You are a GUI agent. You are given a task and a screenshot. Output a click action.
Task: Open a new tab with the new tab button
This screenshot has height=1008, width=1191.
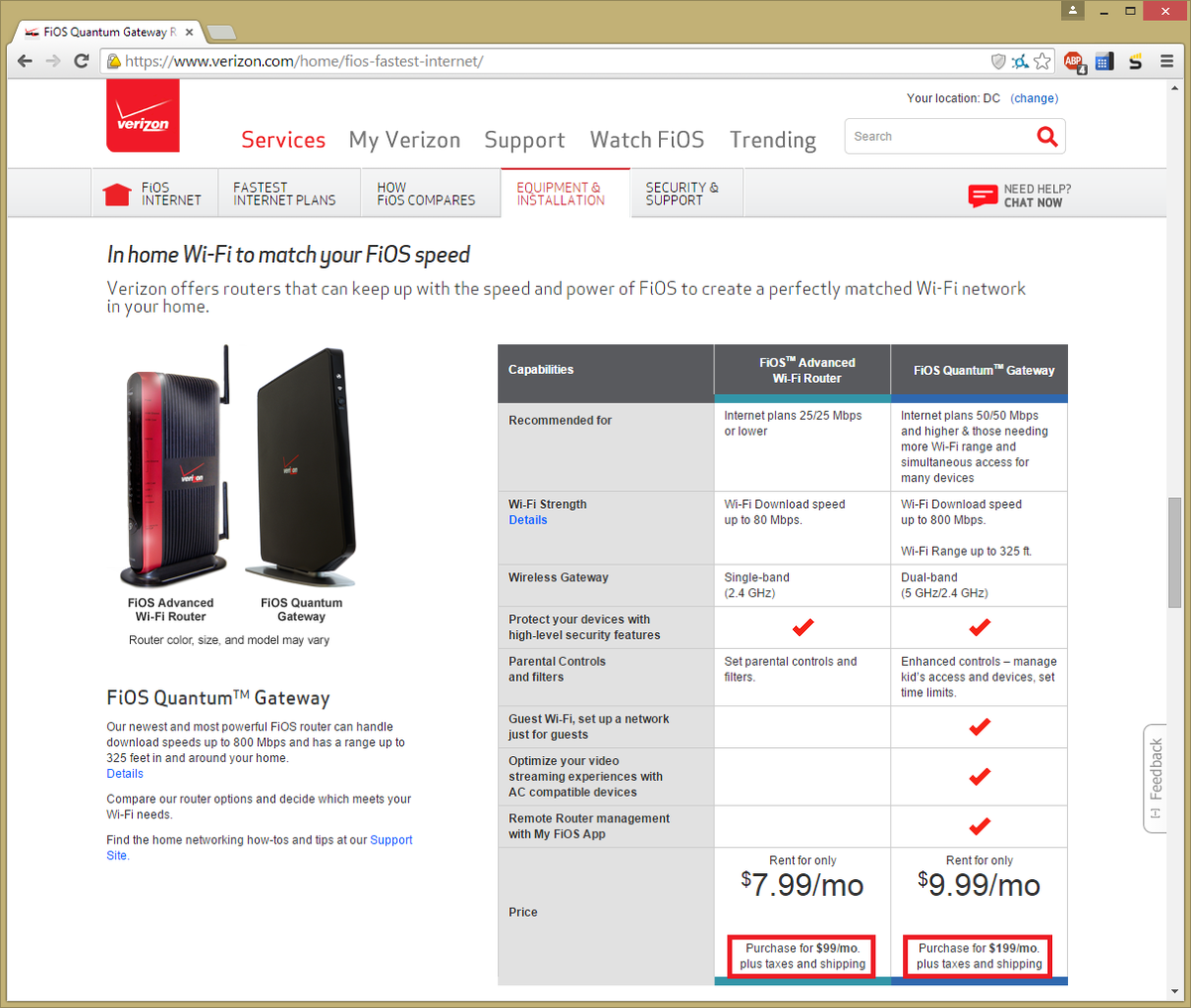point(220,32)
